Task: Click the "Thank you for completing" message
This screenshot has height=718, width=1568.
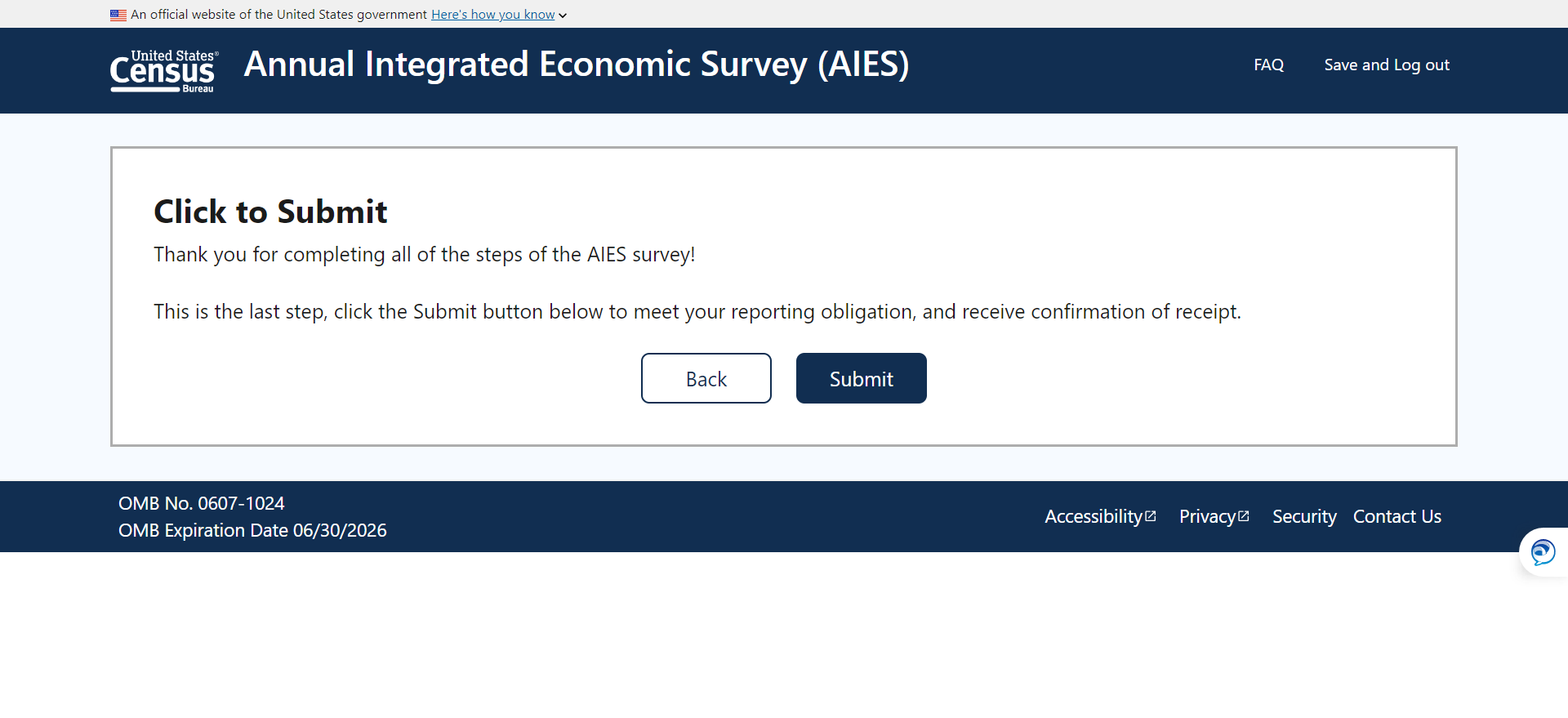Action: click(424, 255)
